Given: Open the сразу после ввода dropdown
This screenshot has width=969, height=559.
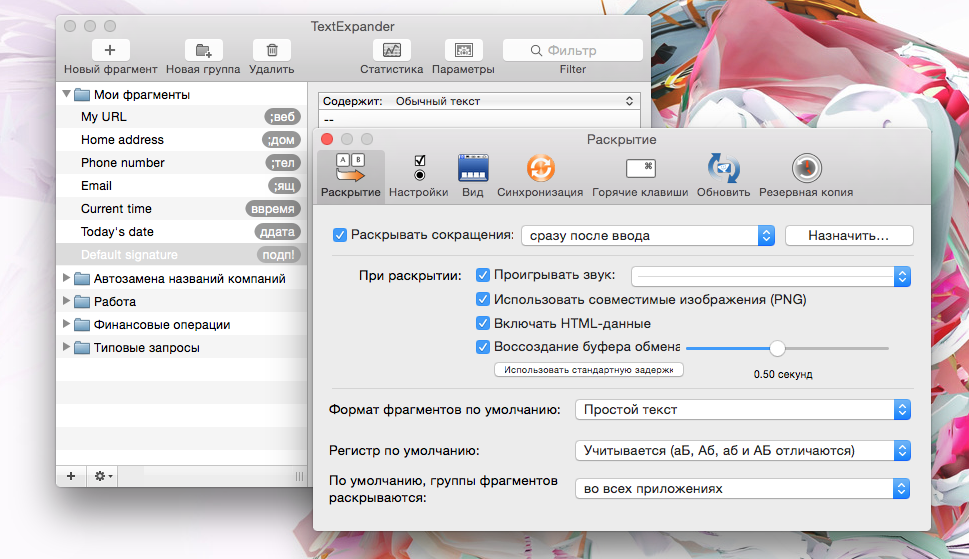Looking at the screenshot, I should tap(648, 235).
